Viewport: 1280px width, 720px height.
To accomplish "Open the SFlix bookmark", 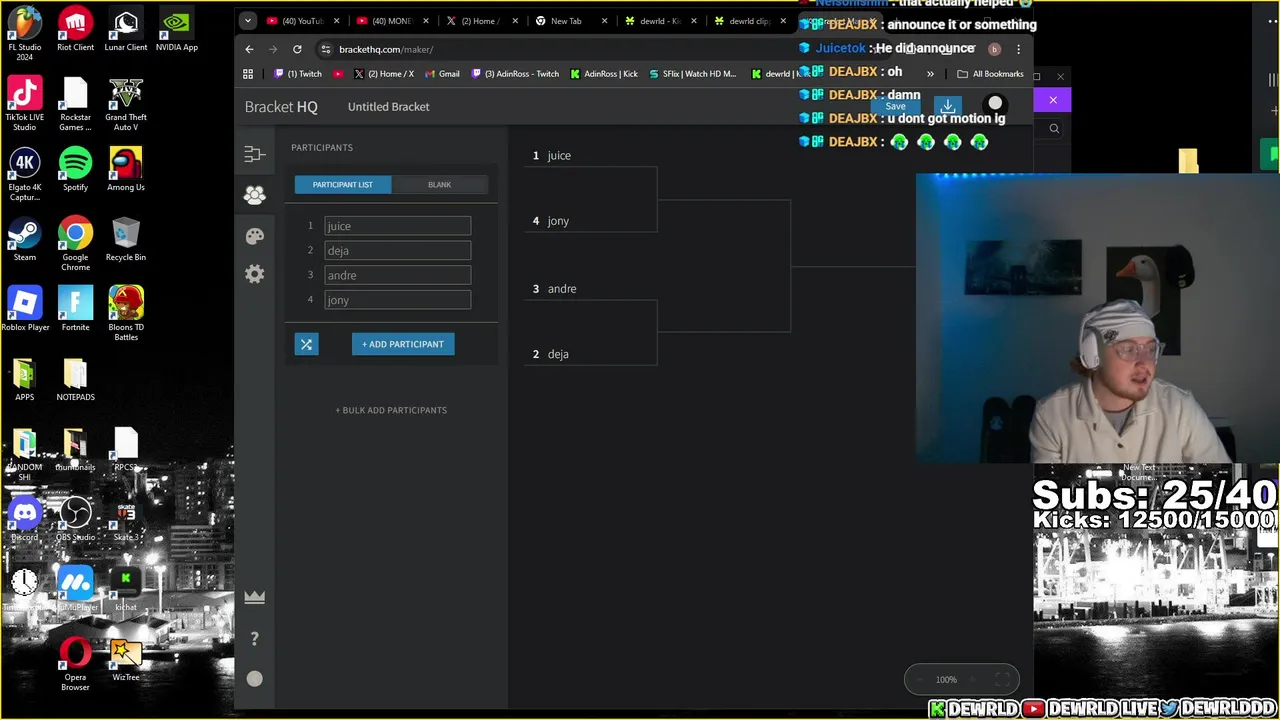I will click(x=692, y=74).
